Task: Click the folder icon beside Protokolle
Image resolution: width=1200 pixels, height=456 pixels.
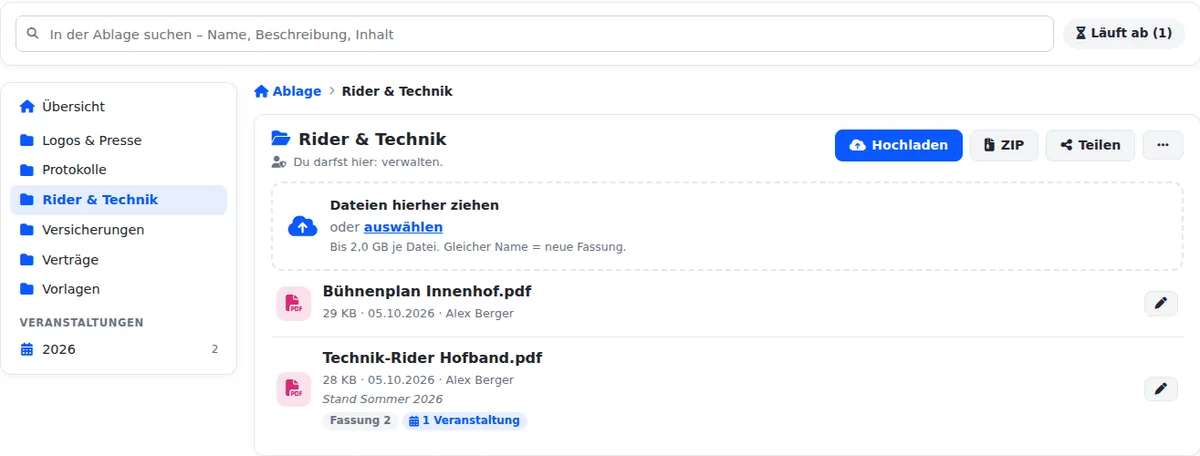Action: click(27, 170)
